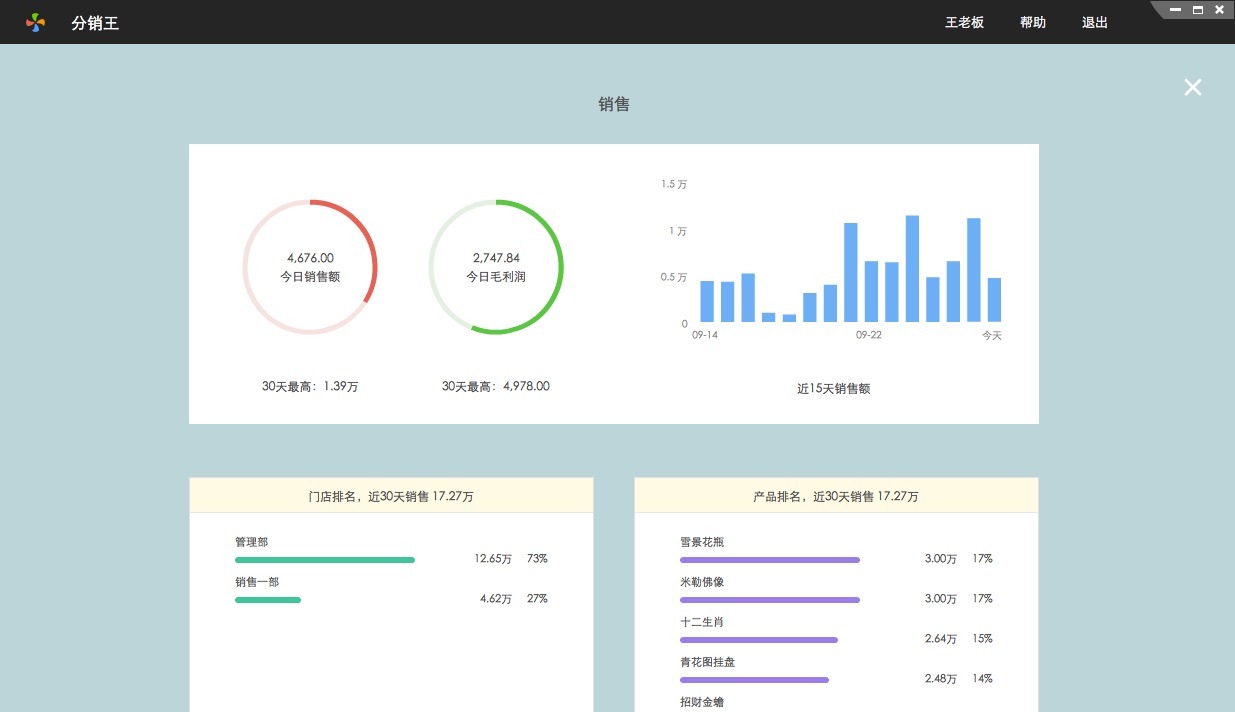Image resolution: width=1235 pixels, height=712 pixels.
Task: Click the 门店排名 panel header
Action: click(391, 496)
